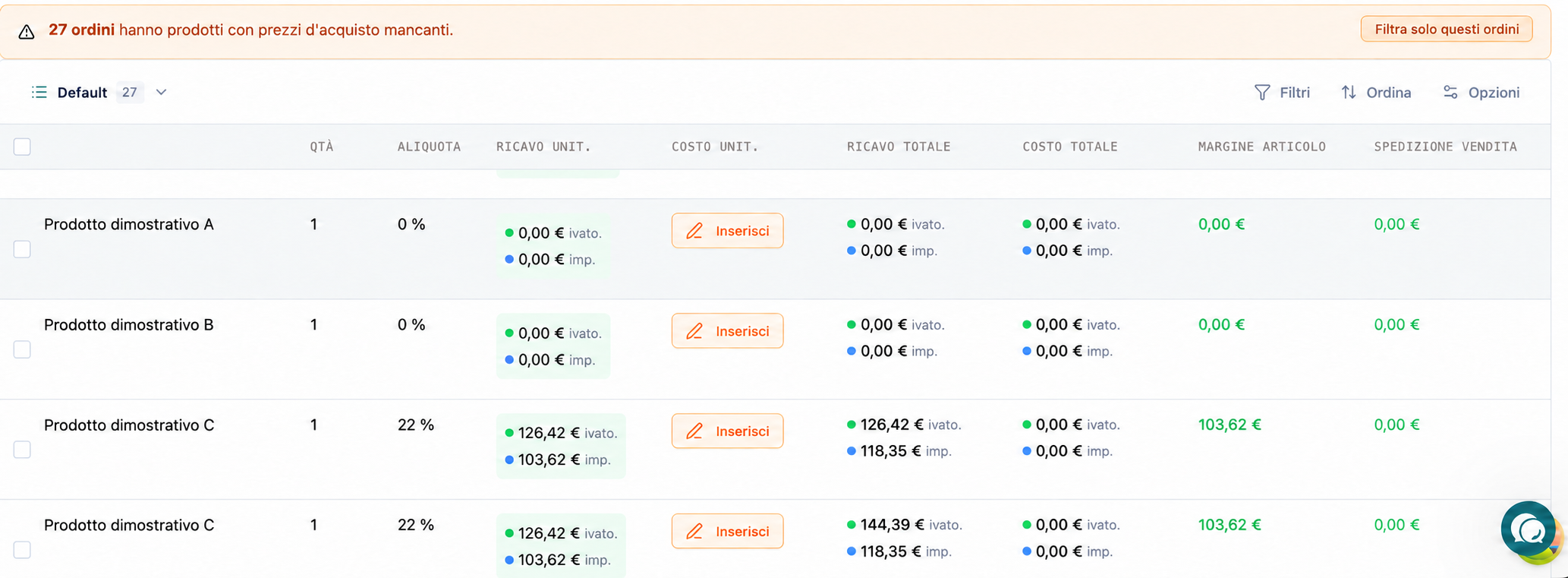Sort by the Margine Articolo column header
This screenshot has width=1568, height=578.
[x=1261, y=147]
